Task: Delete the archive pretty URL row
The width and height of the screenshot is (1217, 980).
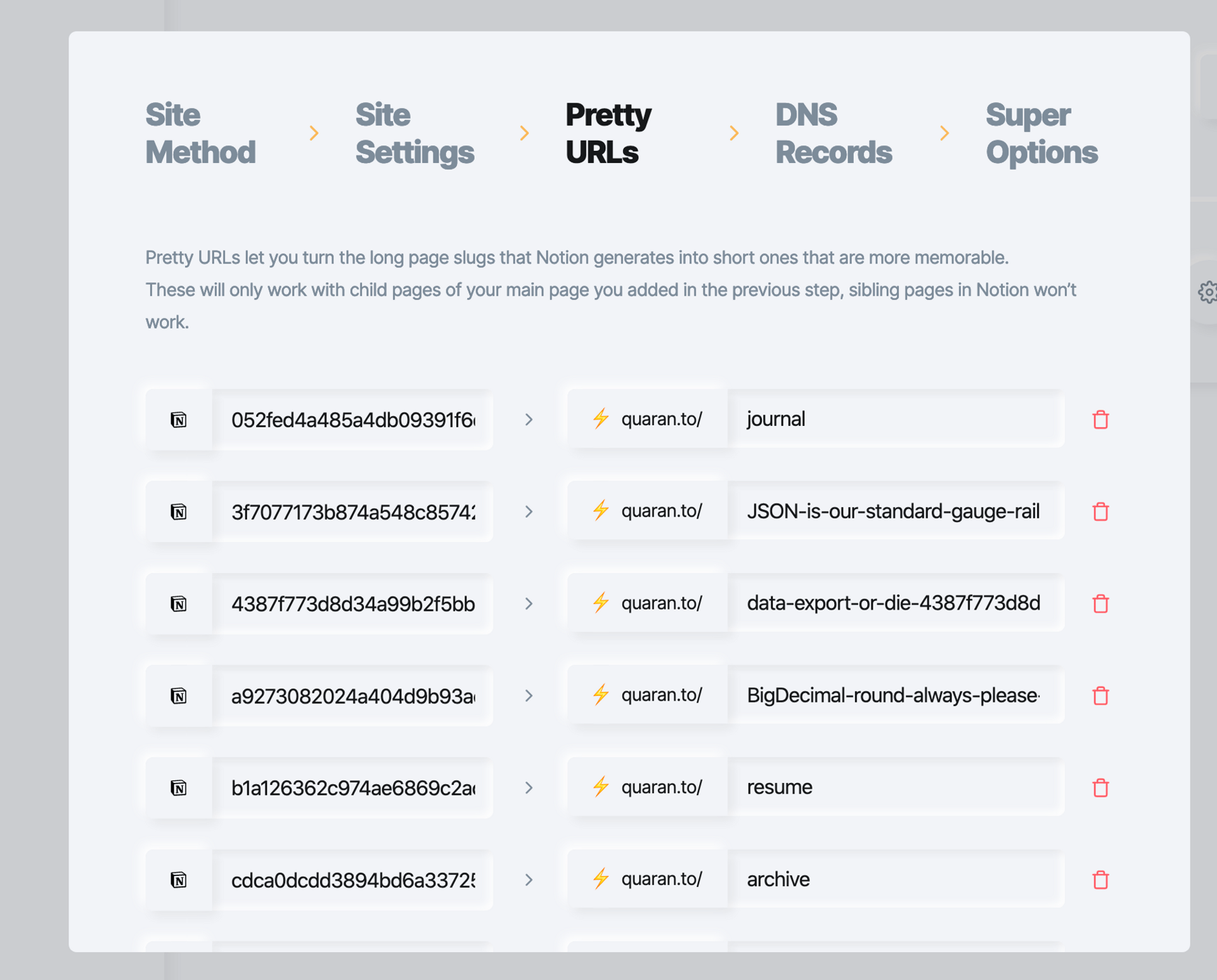Action: (x=1100, y=880)
